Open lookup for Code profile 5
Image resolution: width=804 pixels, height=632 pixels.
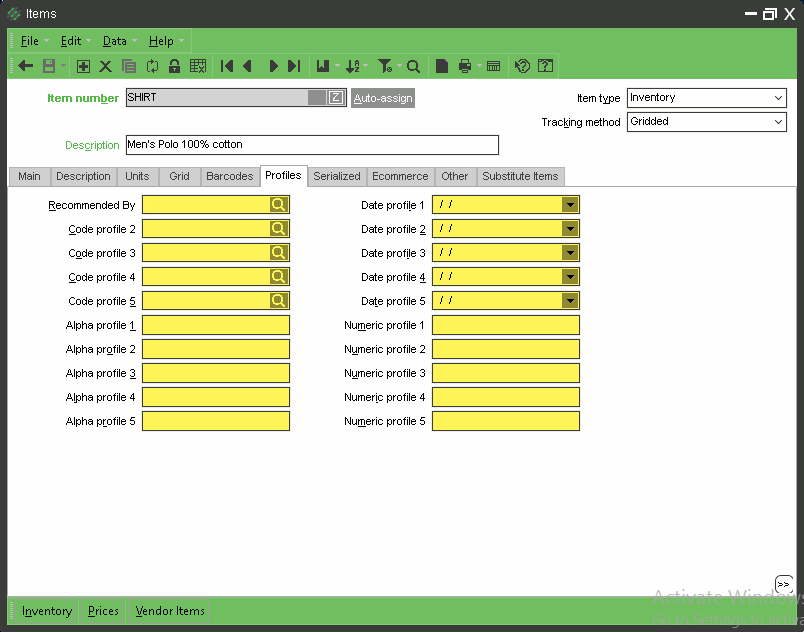(278, 301)
